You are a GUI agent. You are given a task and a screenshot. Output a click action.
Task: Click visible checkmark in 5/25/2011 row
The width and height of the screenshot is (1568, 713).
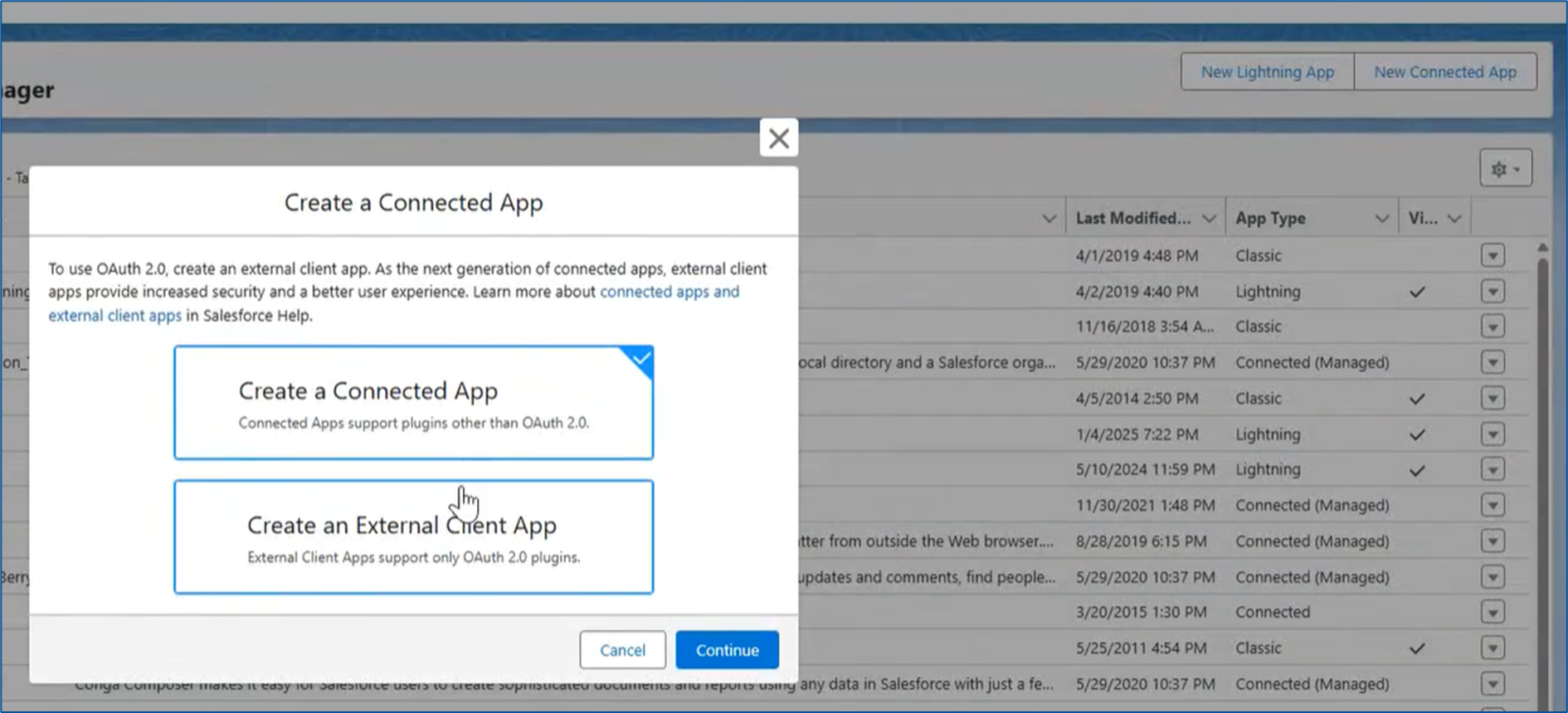pos(1417,648)
